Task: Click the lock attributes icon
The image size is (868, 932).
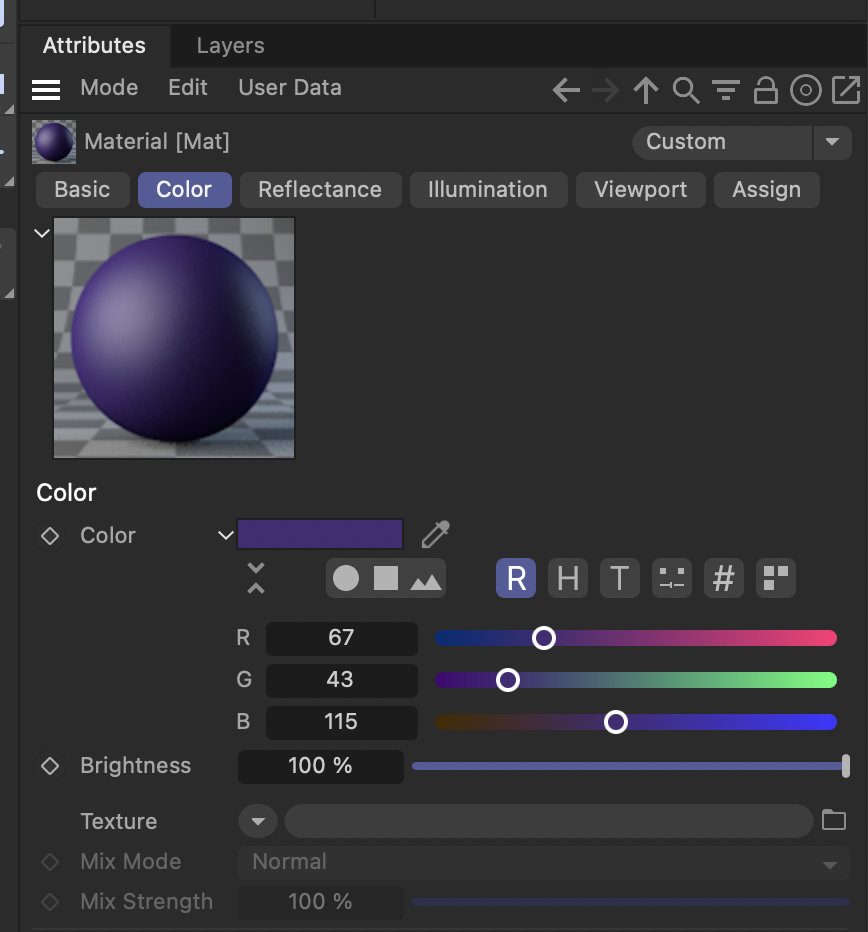Action: [766, 89]
